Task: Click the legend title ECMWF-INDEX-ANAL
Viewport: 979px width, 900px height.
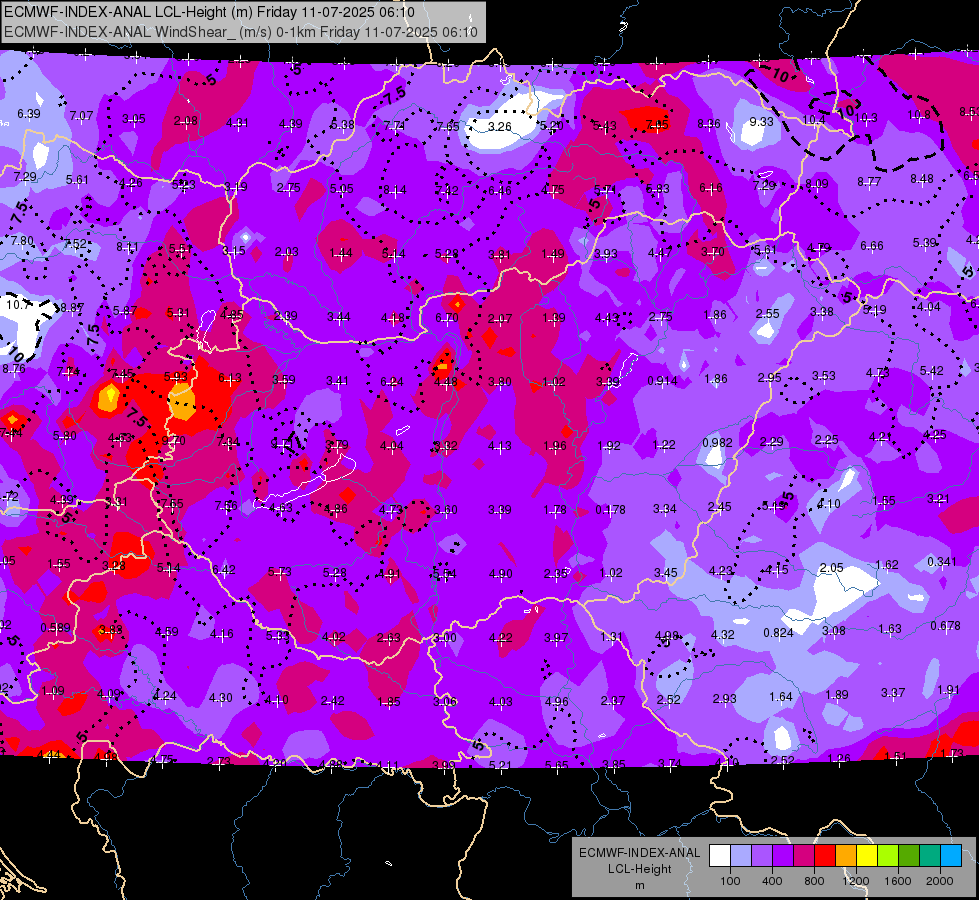Action: [x=639, y=853]
